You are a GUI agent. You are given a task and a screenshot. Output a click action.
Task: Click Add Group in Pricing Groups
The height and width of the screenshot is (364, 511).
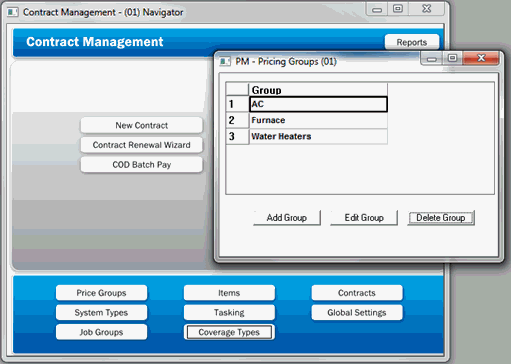tap(287, 218)
